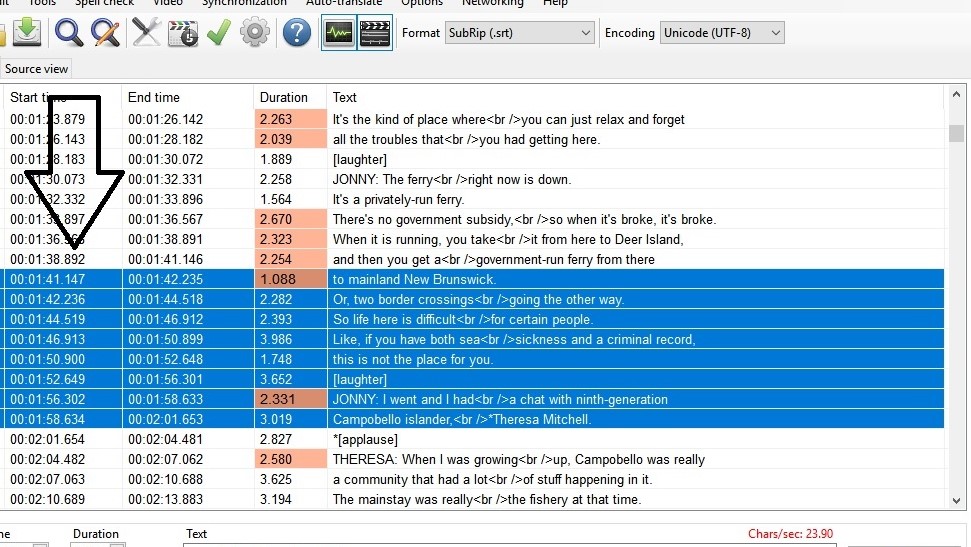The width and height of the screenshot is (971, 547).
Task: Click the duration cell 1.088
Action: point(290,279)
